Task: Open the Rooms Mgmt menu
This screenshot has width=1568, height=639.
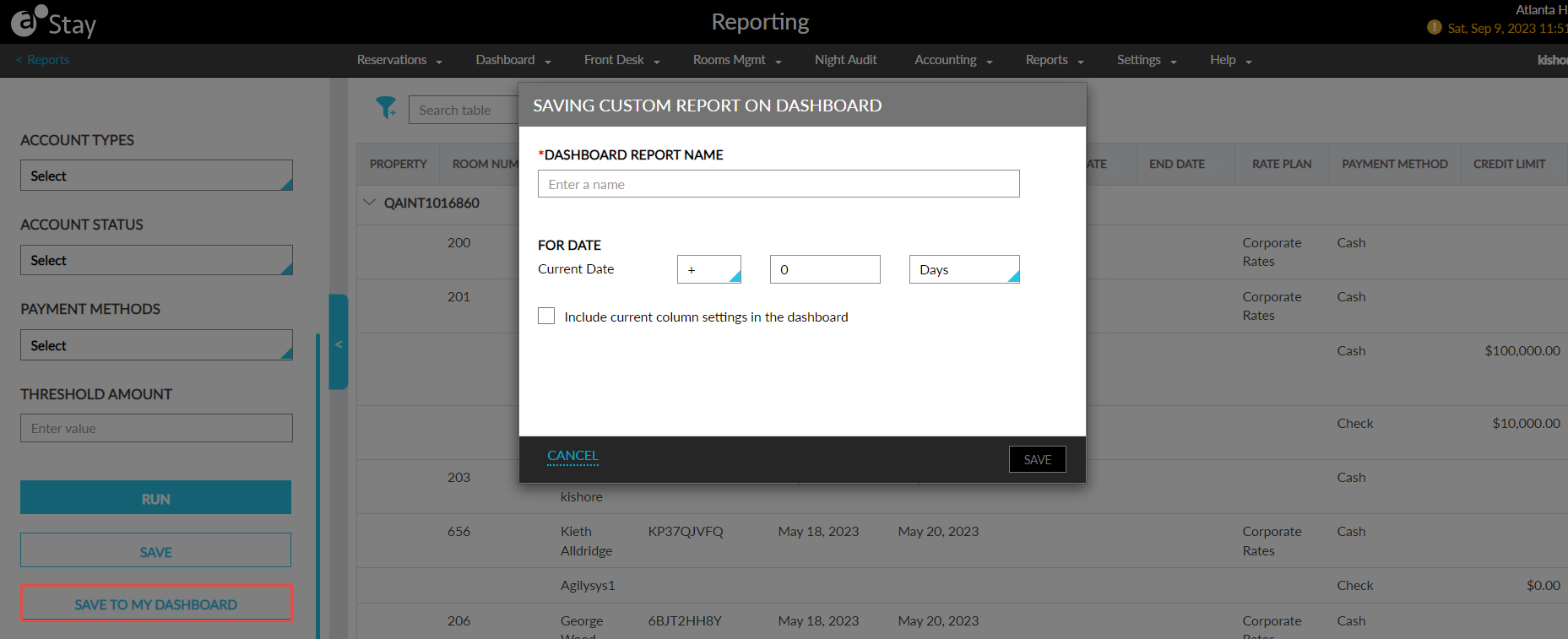Action: pyautogui.click(x=737, y=60)
